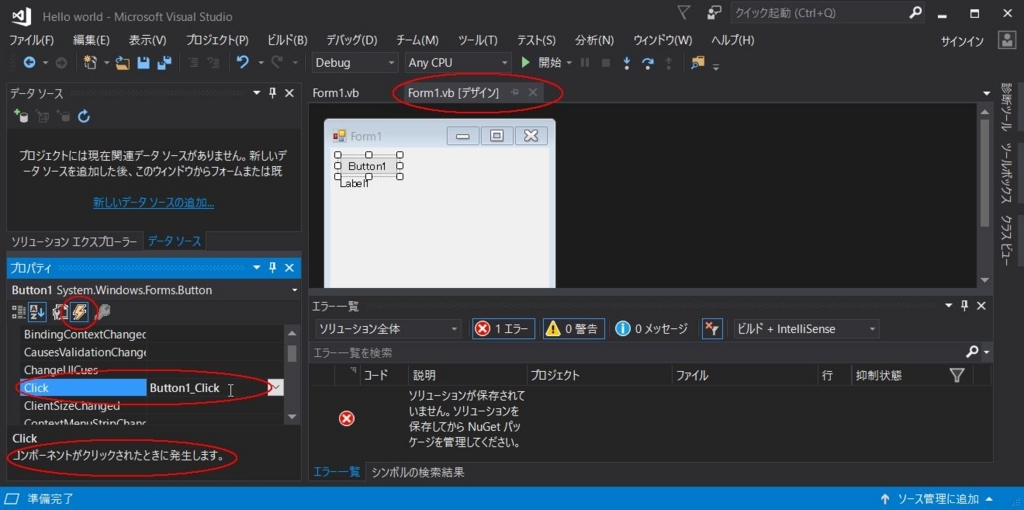Screen dimensions: 1024x510
Task: Open the ビルド(B) menu
Action: coord(287,40)
